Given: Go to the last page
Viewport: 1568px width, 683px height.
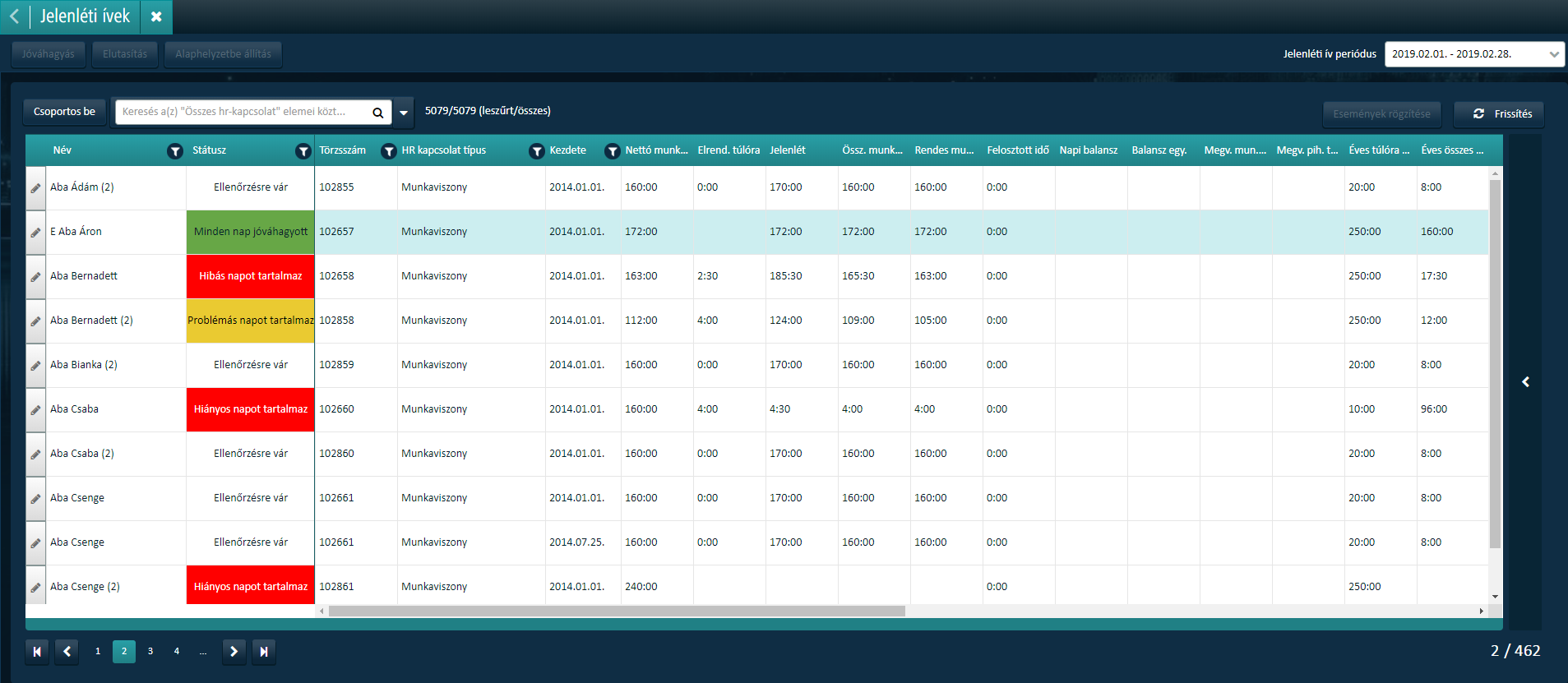Looking at the screenshot, I should tap(264, 651).
